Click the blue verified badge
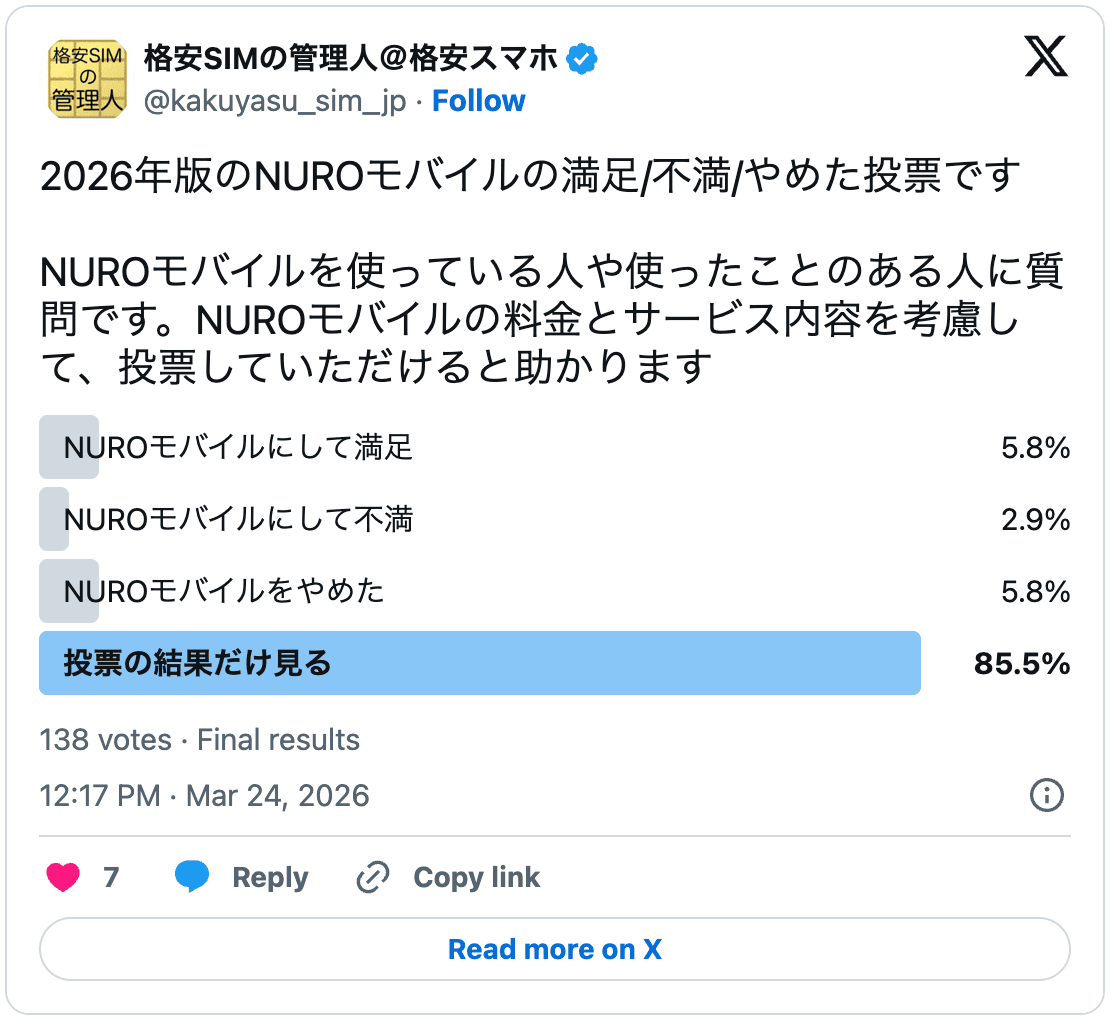The width and height of the screenshot is (1110, 1019). pyautogui.click(x=579, y=59)
